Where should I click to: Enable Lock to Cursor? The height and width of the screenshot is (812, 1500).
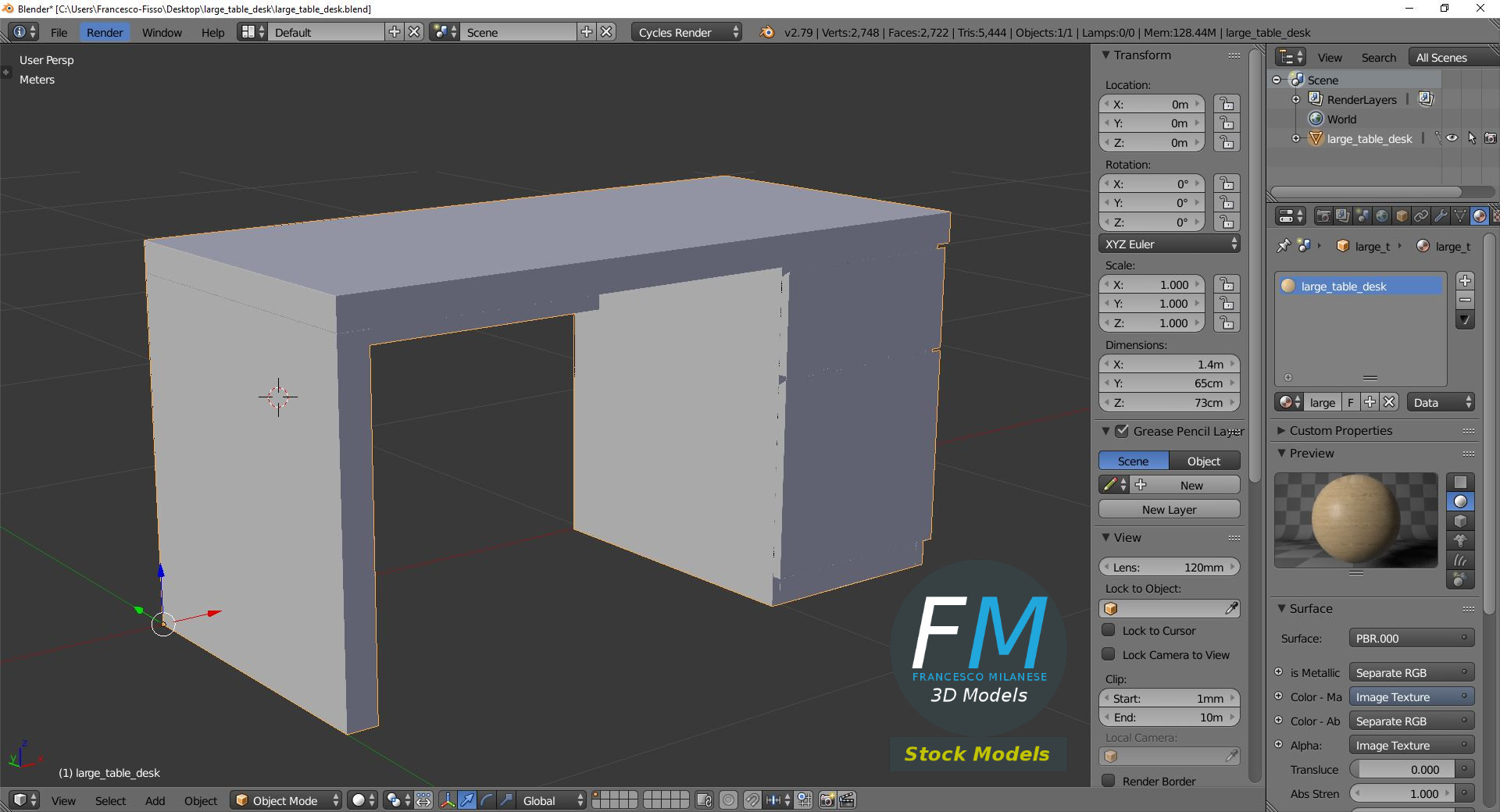[1108, 631]
